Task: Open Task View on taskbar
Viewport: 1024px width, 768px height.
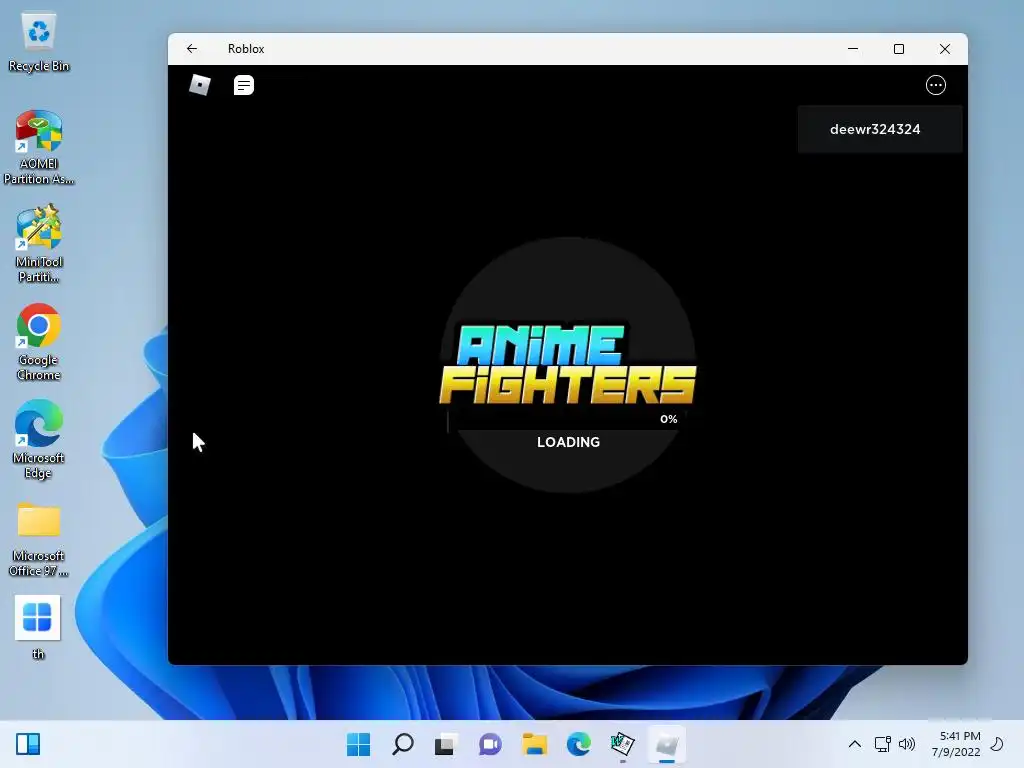Action: (445, 744)
